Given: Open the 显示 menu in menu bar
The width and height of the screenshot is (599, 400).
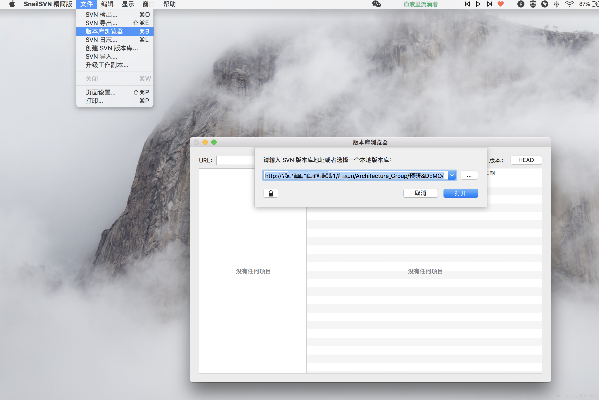Looking at the screenshot, I should 128,4.
